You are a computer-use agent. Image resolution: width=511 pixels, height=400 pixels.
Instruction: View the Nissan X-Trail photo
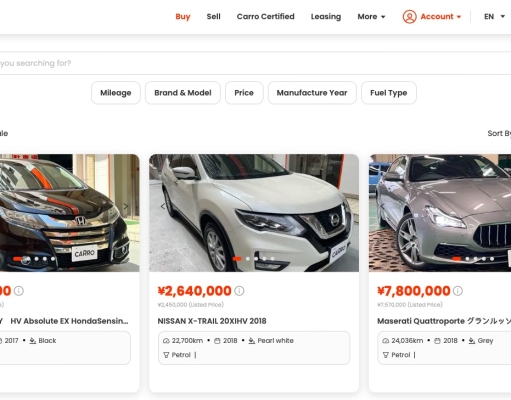coord(254,213)
